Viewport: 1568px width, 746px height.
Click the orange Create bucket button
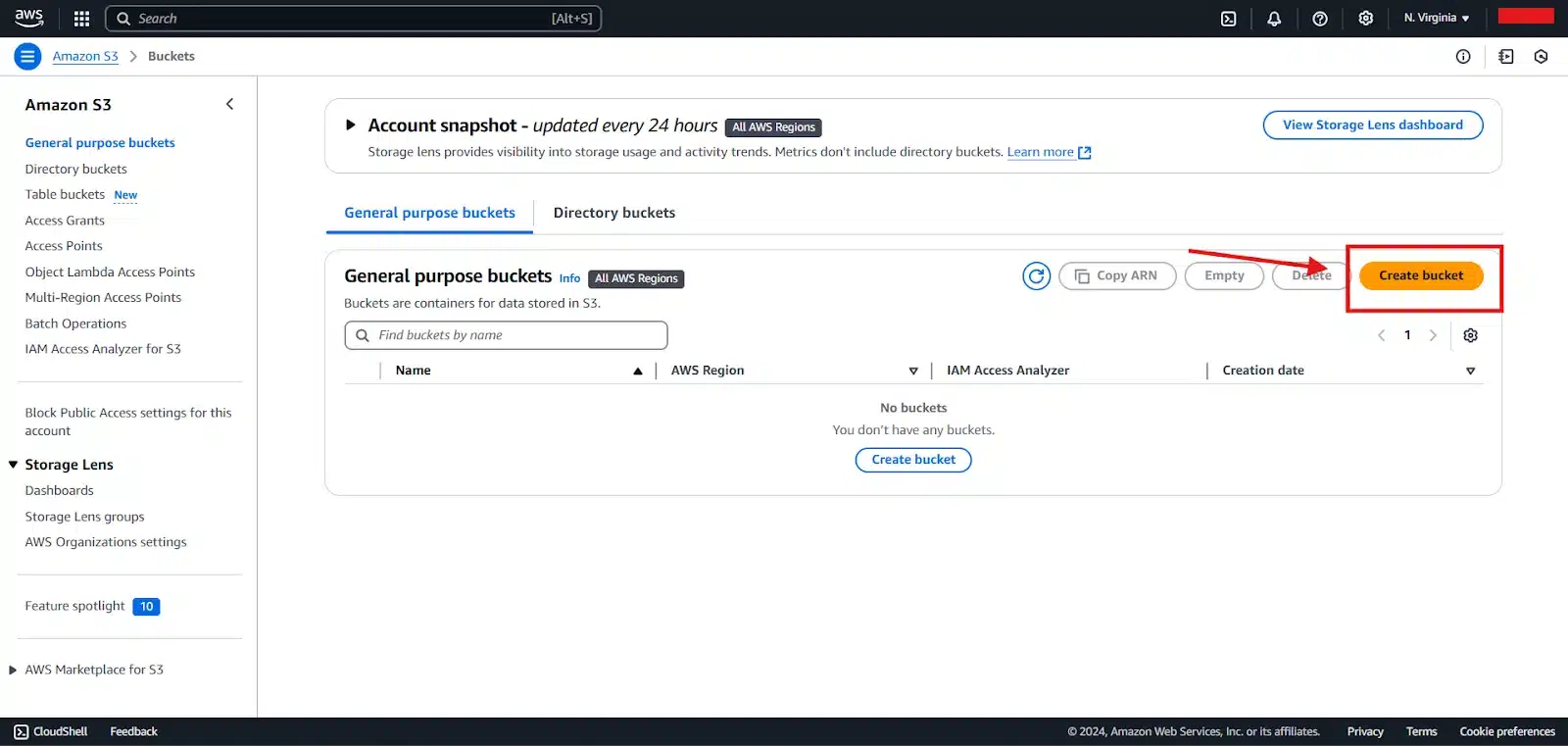pyautogui.click(x=1421, y=276)
